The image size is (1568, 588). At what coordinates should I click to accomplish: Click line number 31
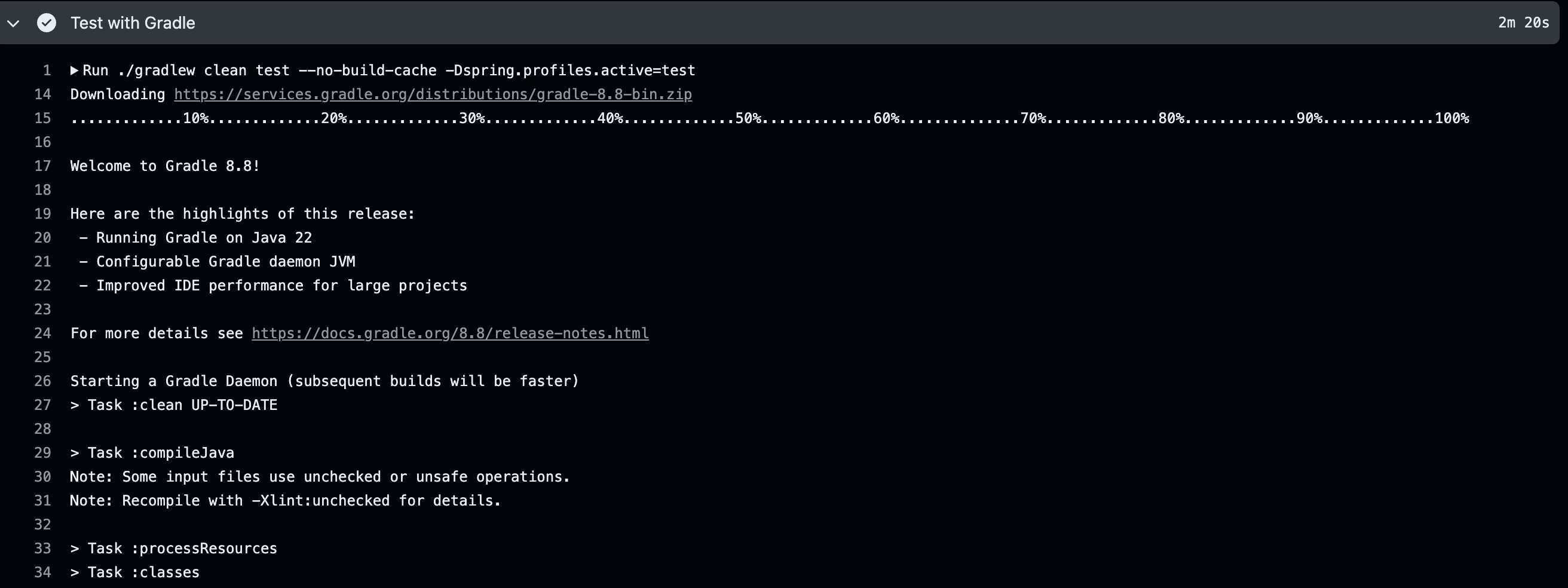42,501
